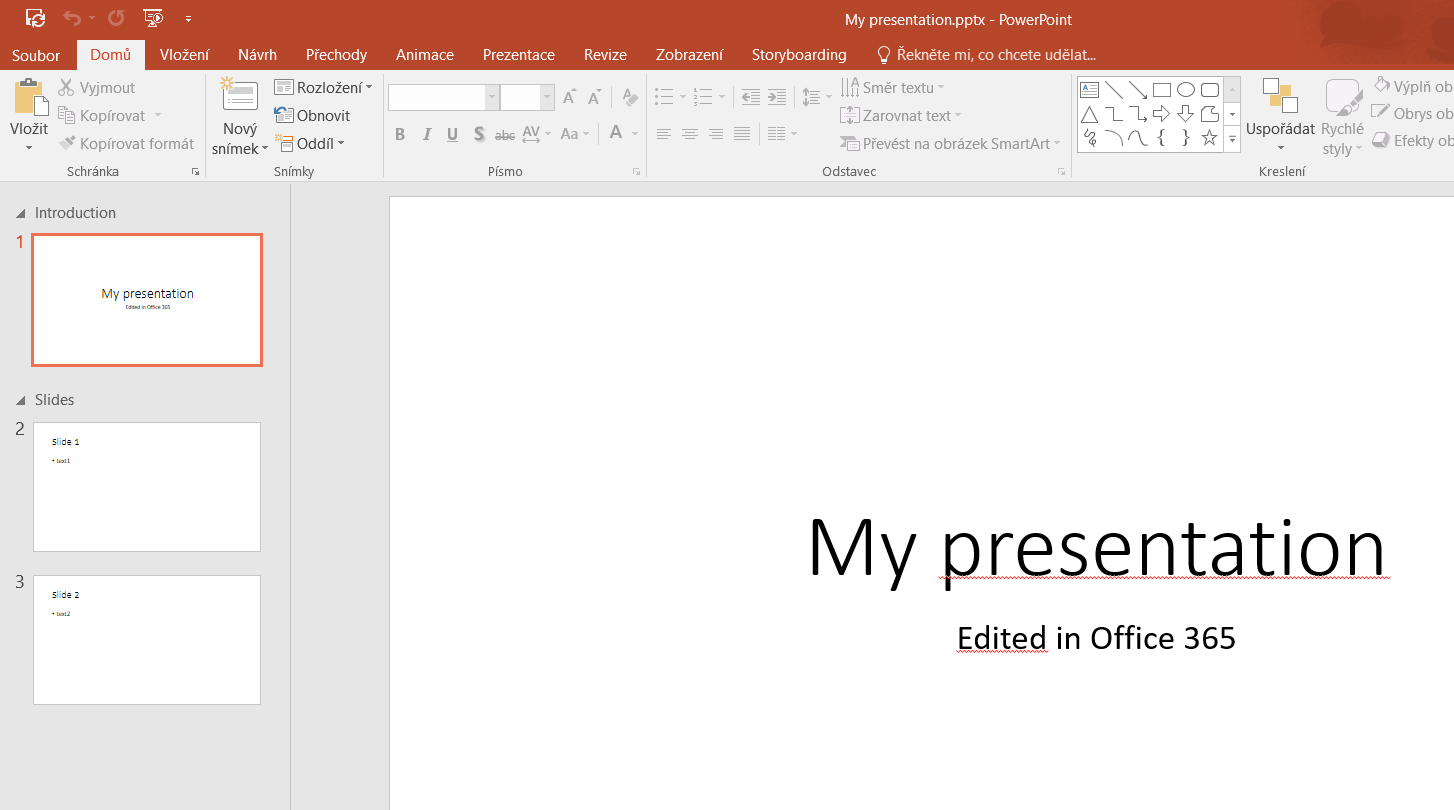Click the increase font size icon
This screenshot has height=810, width=1454.
point(568,96)
